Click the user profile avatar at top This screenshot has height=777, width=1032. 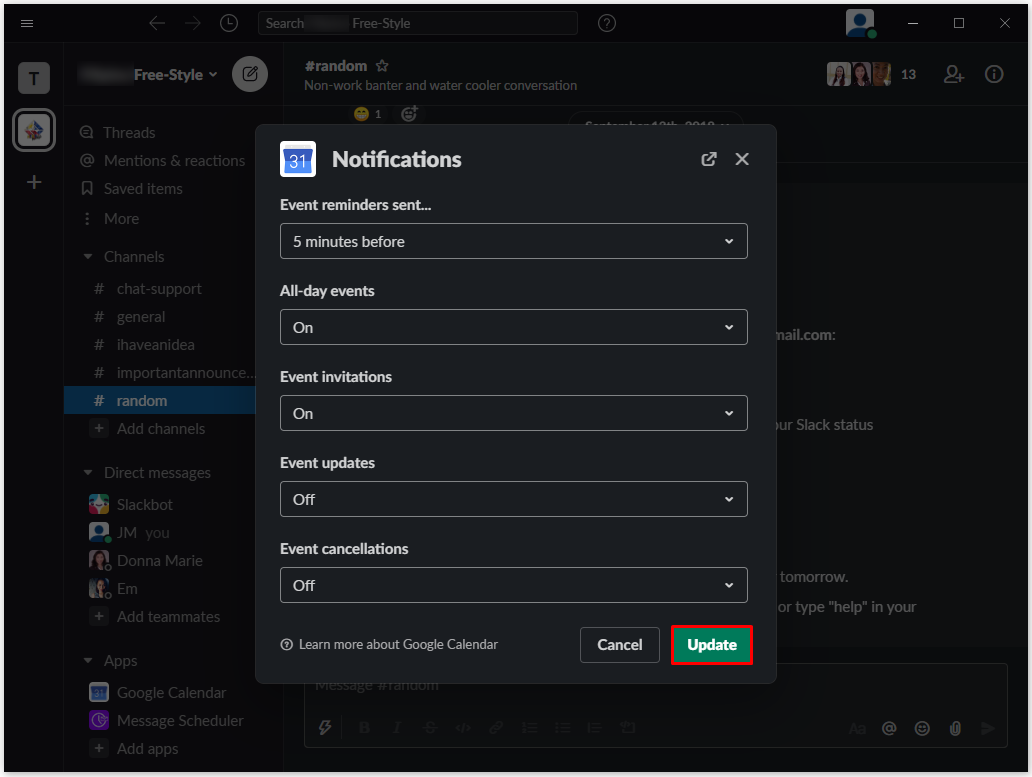860,24
